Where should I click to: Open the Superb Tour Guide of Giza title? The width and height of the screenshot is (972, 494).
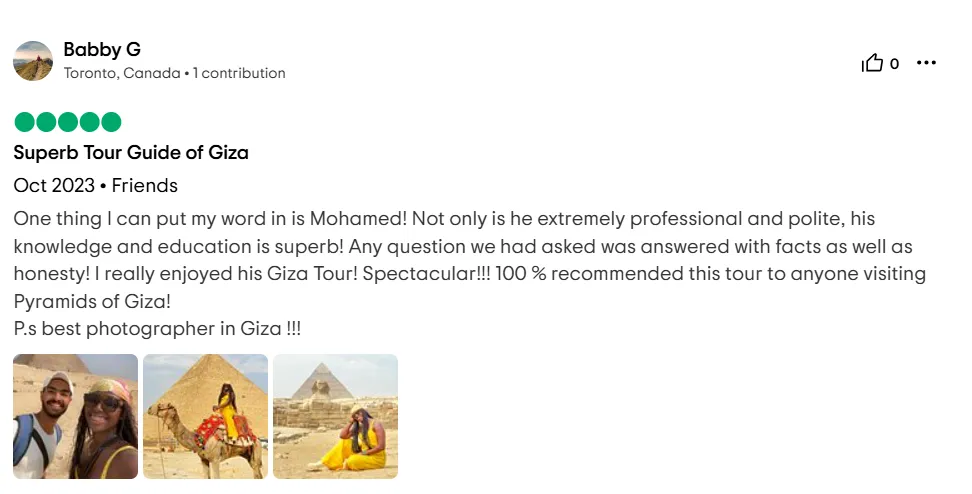(x=131, y=152)
